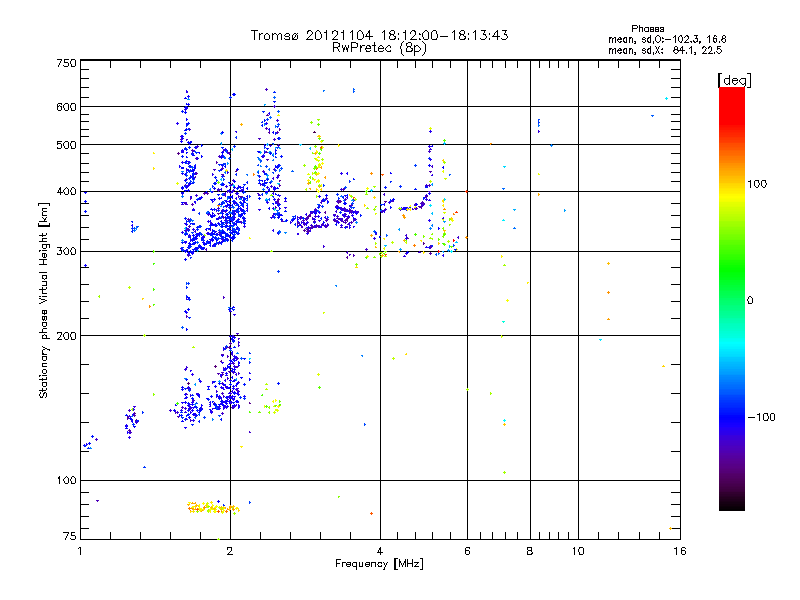Click 'mean, sd,X: 84.1, 22.5' statistics line

point(665,50)
